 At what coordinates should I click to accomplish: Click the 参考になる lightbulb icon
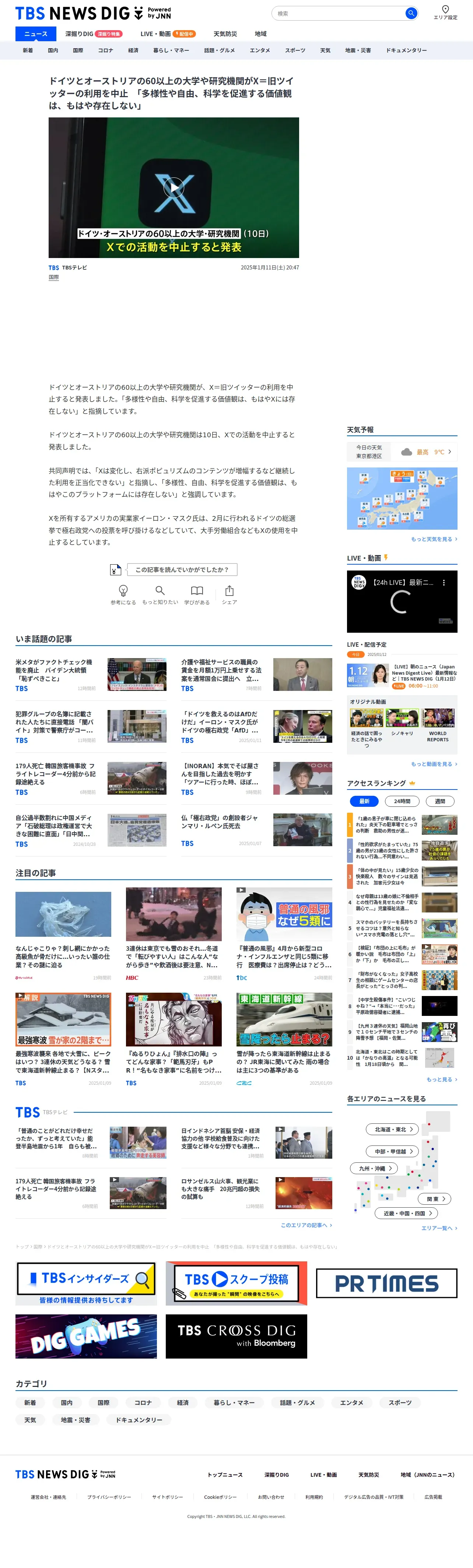(123, 590)
